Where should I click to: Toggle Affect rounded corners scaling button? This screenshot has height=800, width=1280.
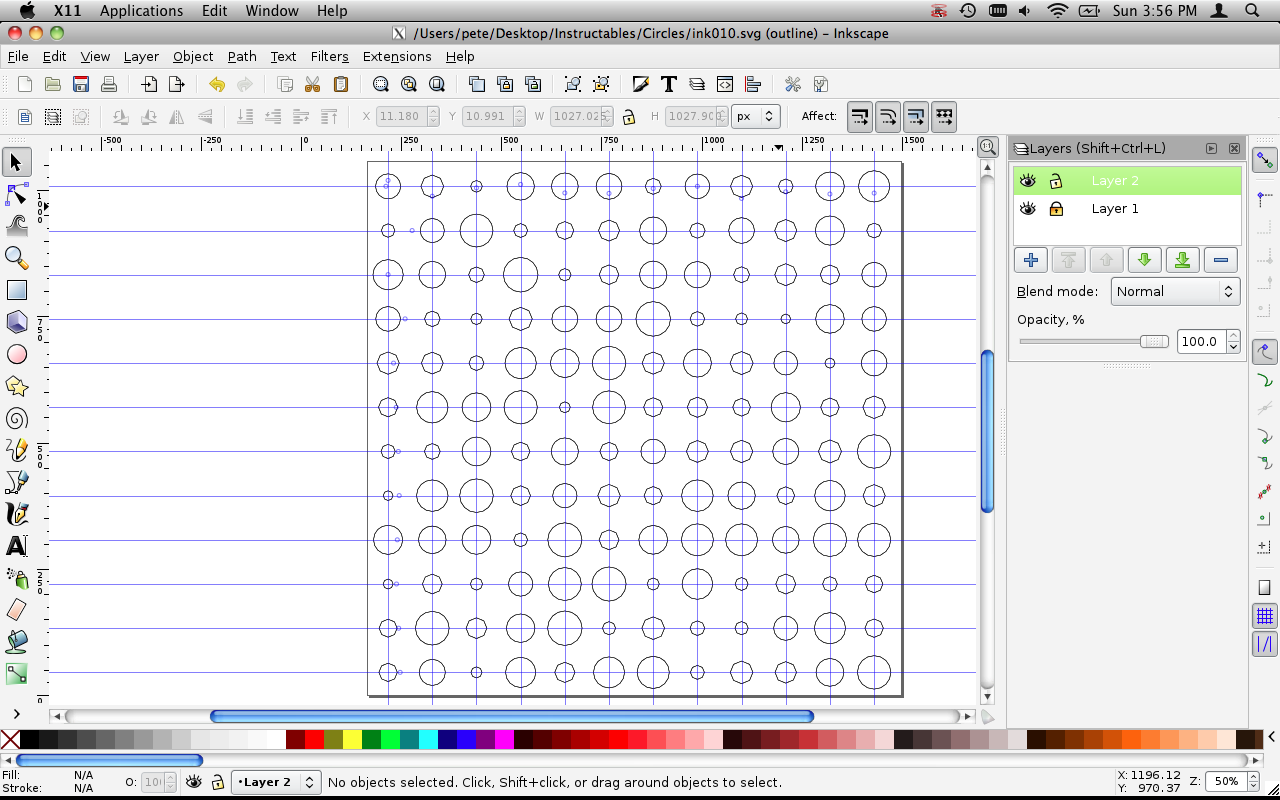tap(888, 117)
